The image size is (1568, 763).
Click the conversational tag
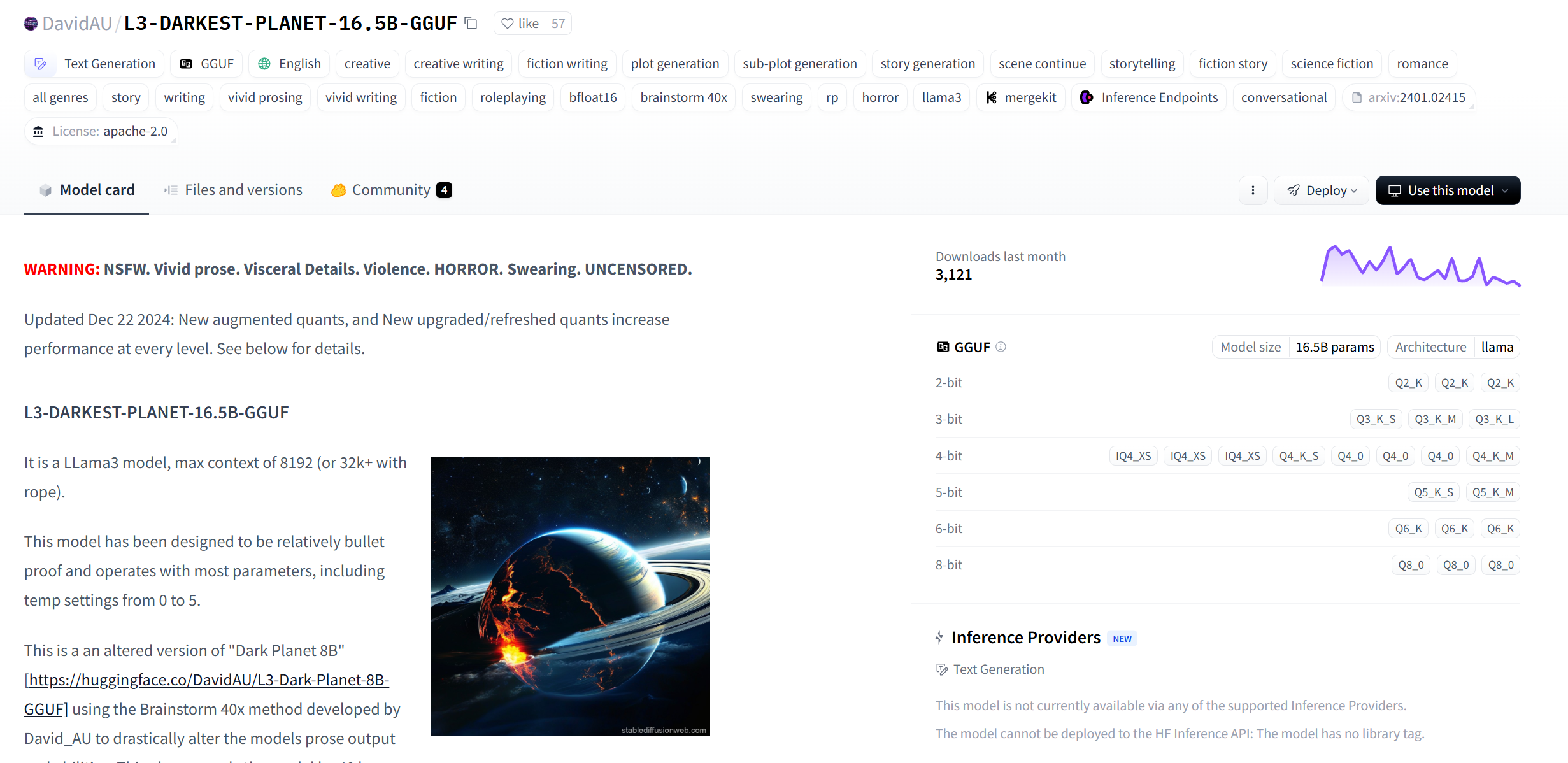1283,97
